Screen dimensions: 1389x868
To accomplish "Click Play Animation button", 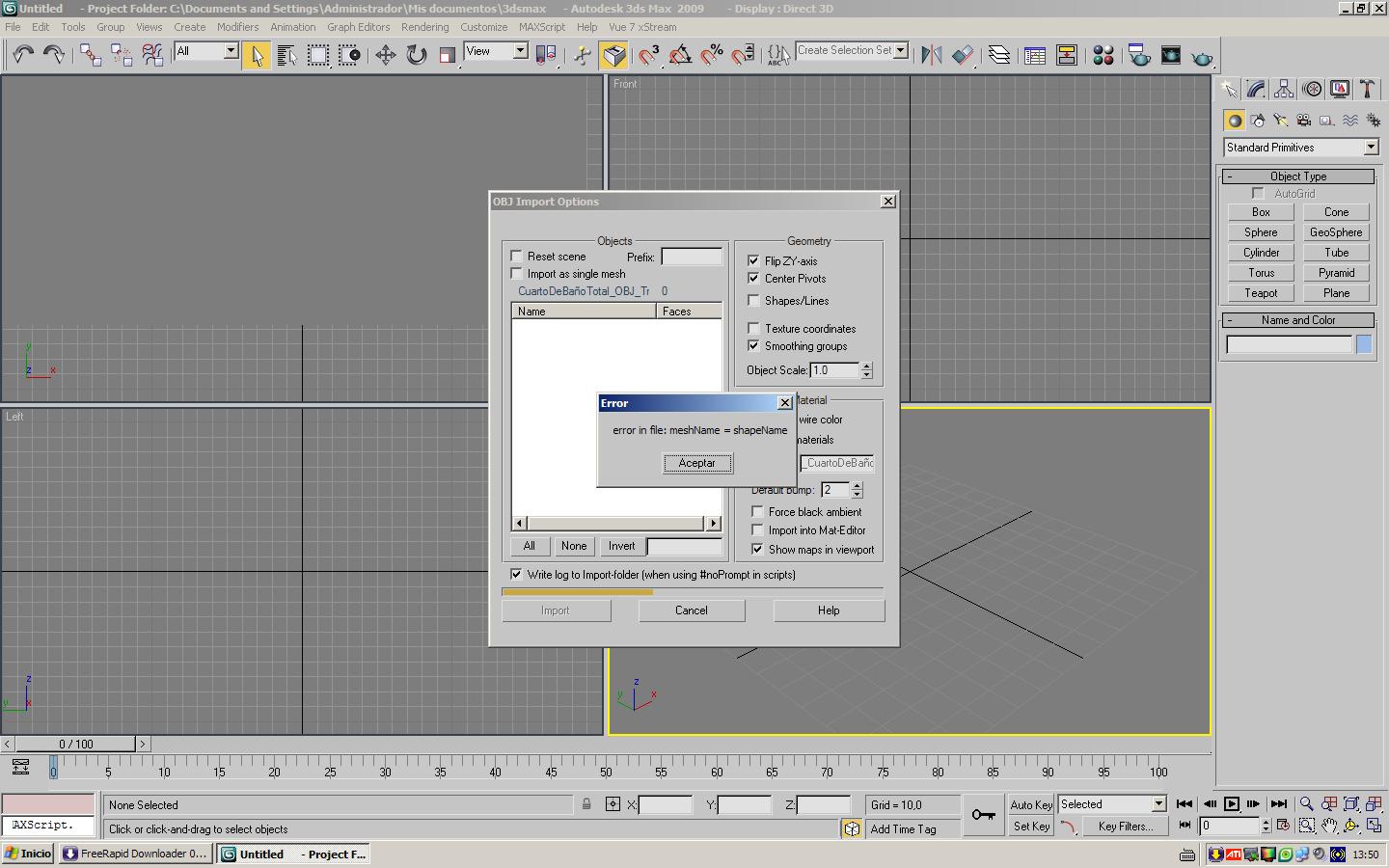I will click(x=1232, y=803).
